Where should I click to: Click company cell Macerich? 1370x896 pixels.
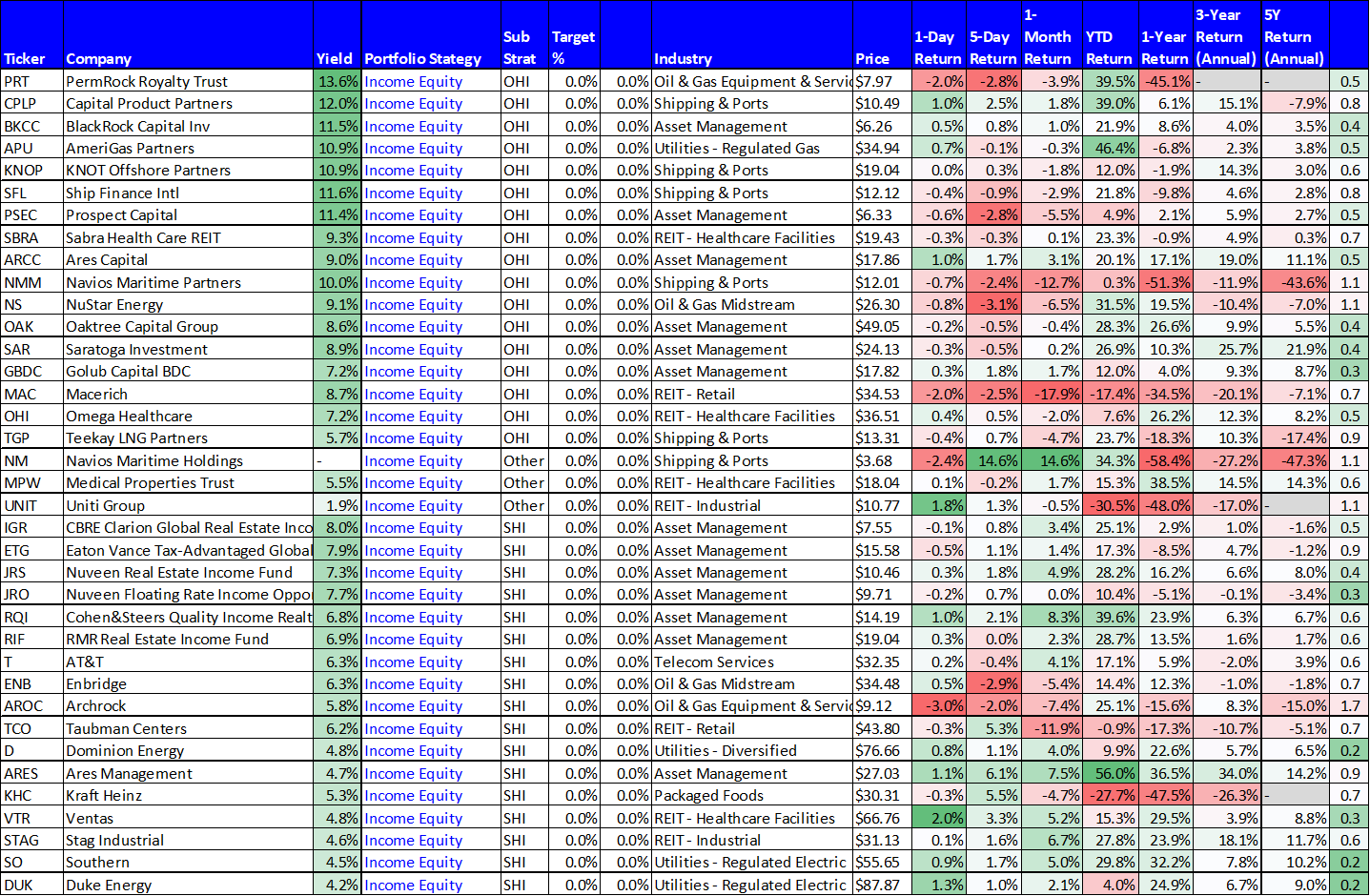pyautogui.click(x=188, y=395)
